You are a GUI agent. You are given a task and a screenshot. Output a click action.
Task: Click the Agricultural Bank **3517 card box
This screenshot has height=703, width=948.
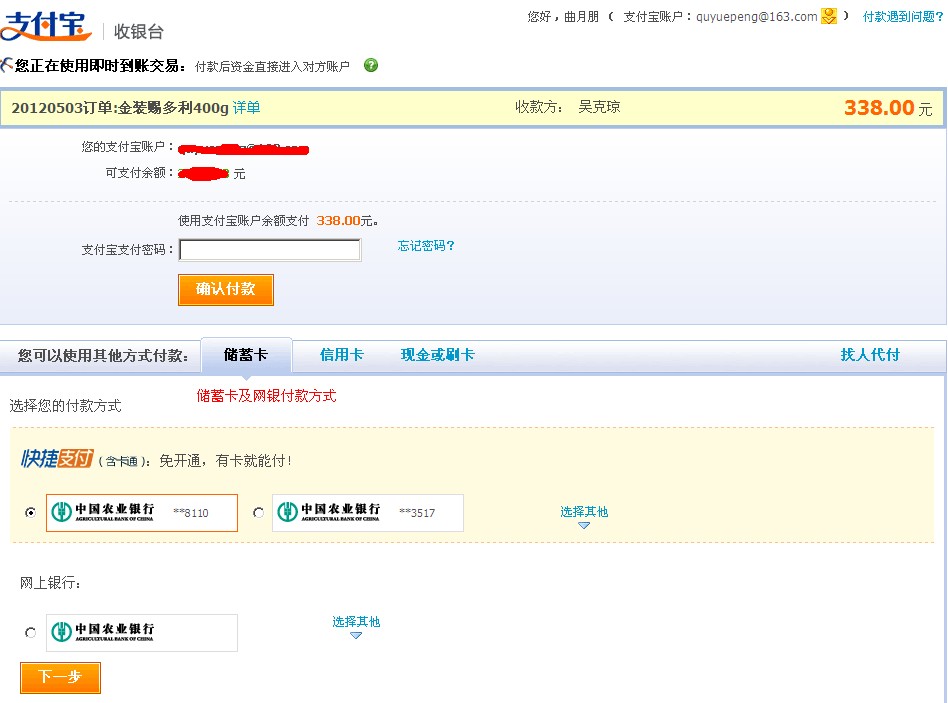tap(368, 513)
